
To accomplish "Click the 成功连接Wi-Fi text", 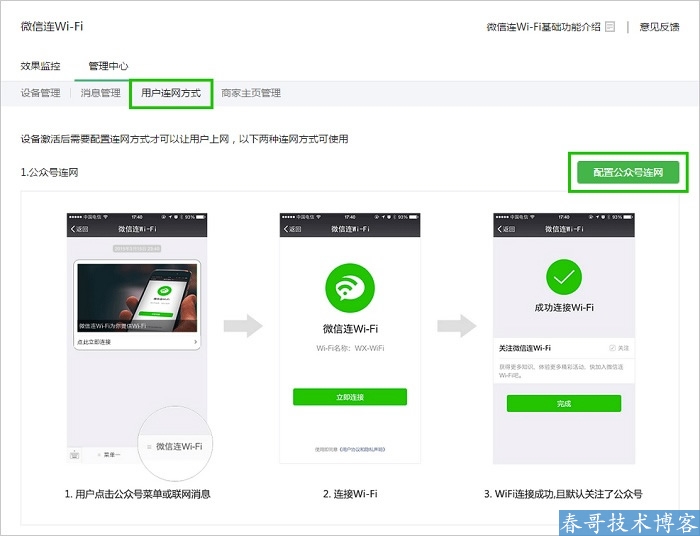I will (x=564, y=307).
